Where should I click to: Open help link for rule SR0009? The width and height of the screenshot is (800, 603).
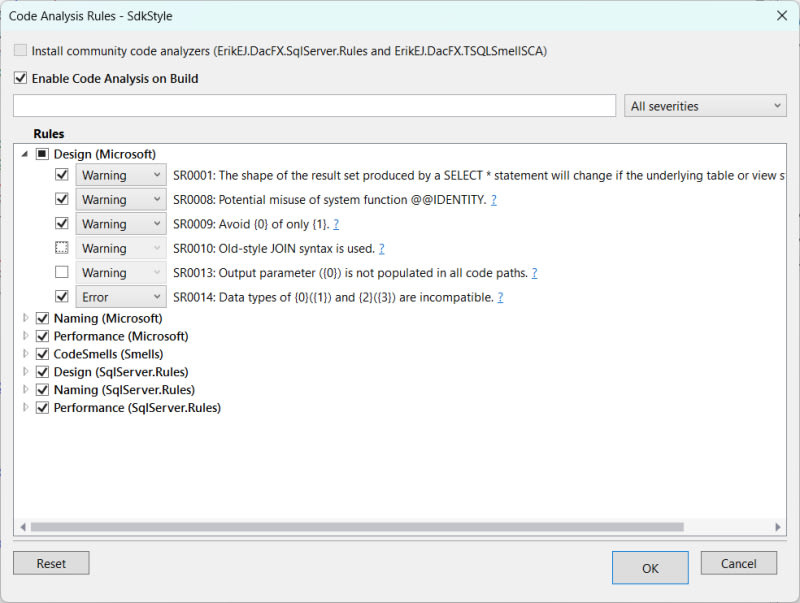pos(336,224)
